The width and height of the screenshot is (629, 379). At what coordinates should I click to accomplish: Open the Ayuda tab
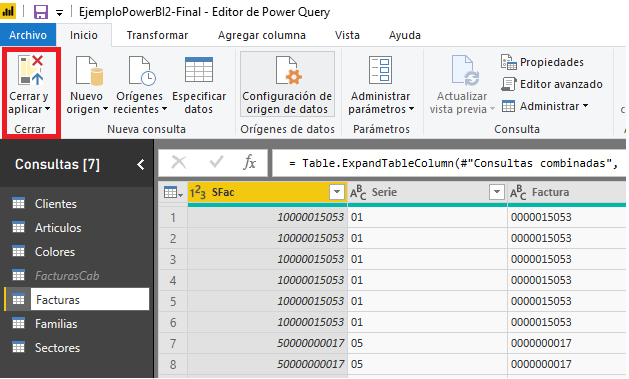[x=405, y=35]
